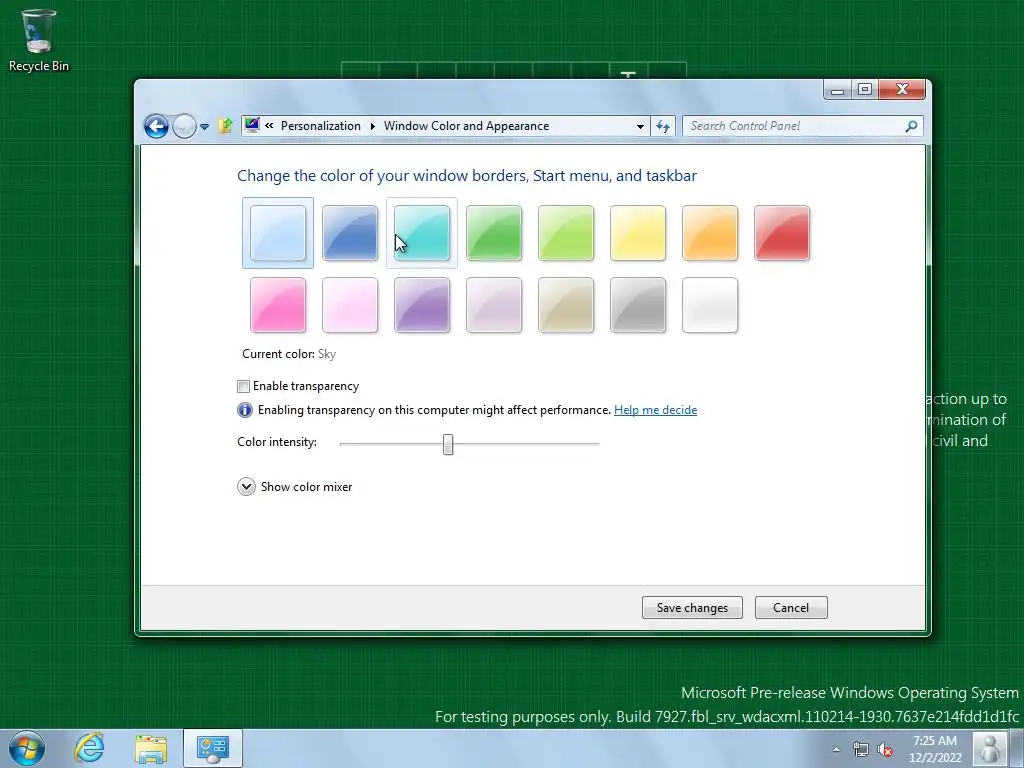Select the Sky color swatch
Image resolution: width=1024 pixels, height=768 pixels.
pos(278,233)
